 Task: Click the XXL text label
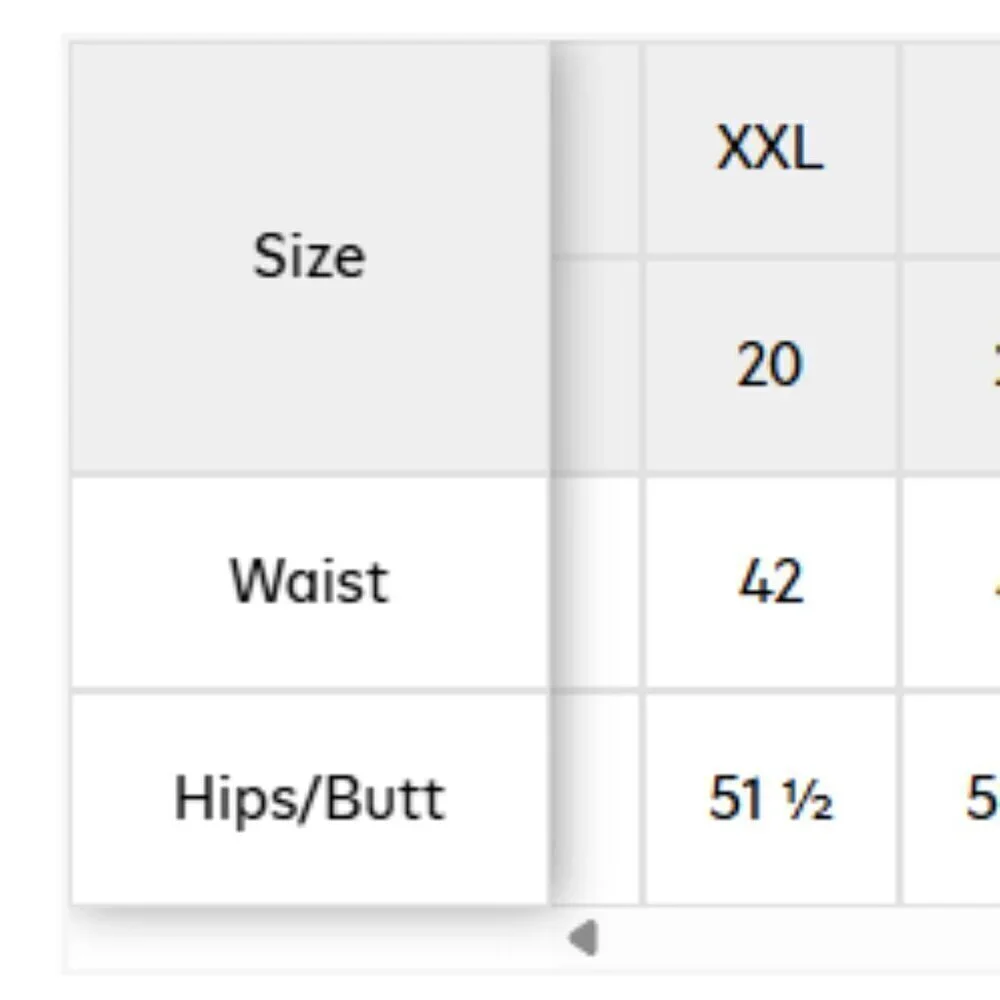770,148
